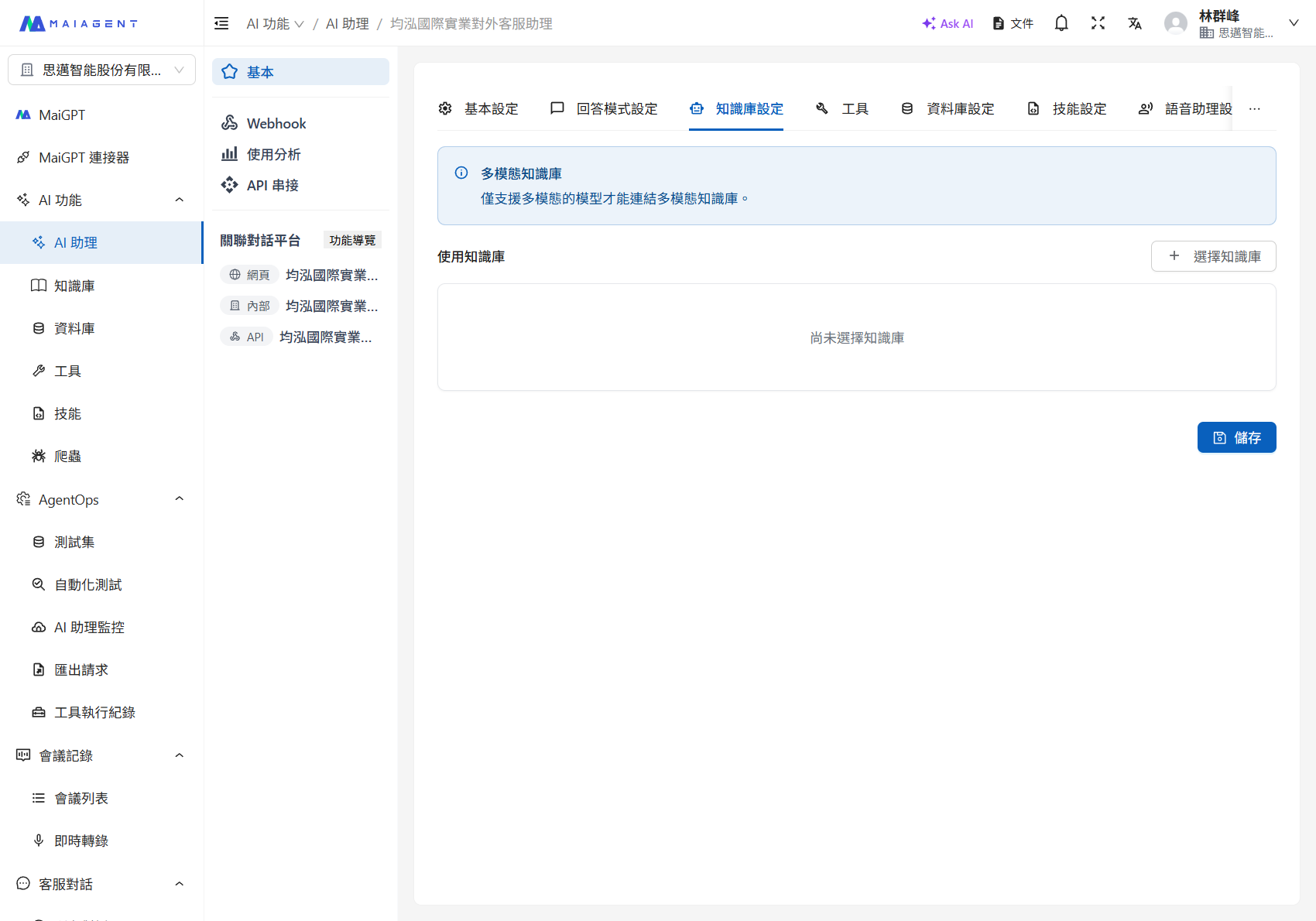The width and height of the screenshot is (1316, 921).
Task: Collapse sidebar using the menu fold icon
Action: coord(221,23)
